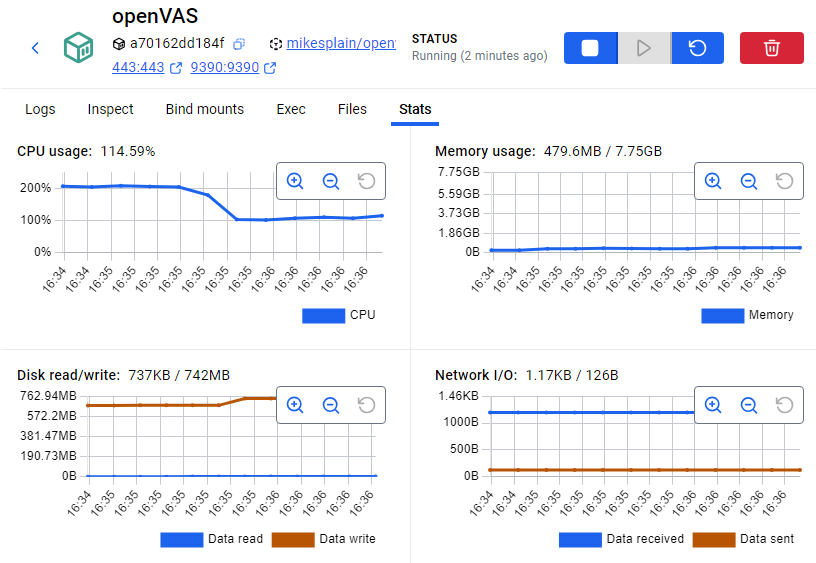Screen dimensions: 816x563
Task: Open the 9390:9390 port link
Action: click(225, 68)
